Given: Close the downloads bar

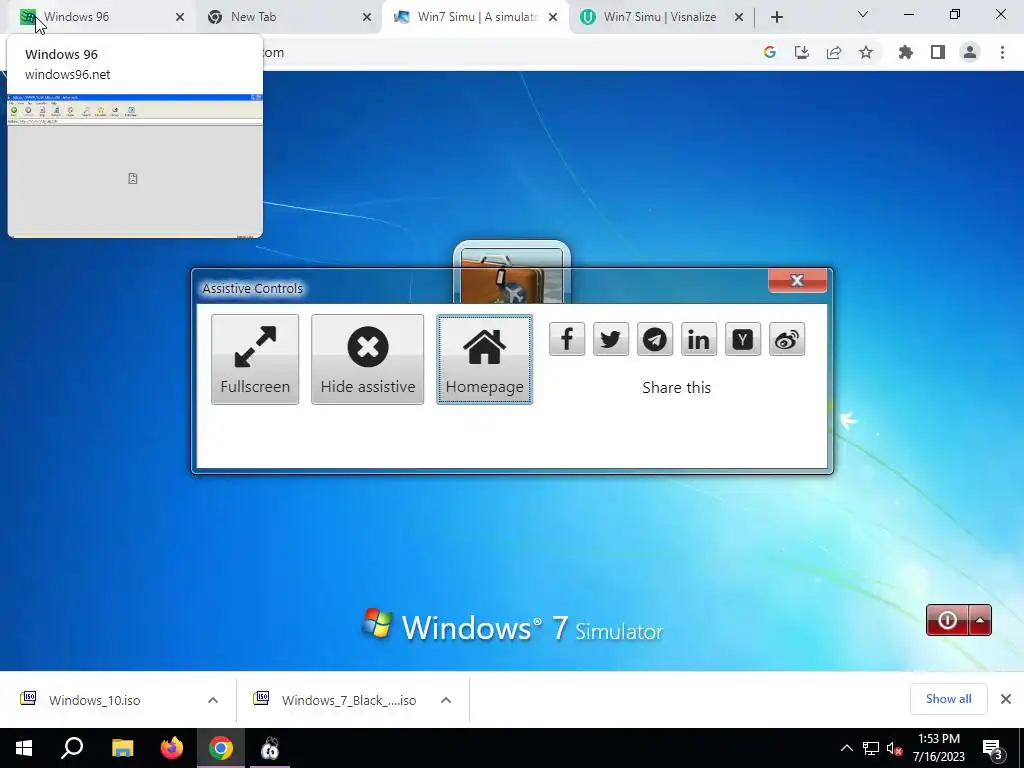Looking at the screenshot, I should tap(1006, 699).
